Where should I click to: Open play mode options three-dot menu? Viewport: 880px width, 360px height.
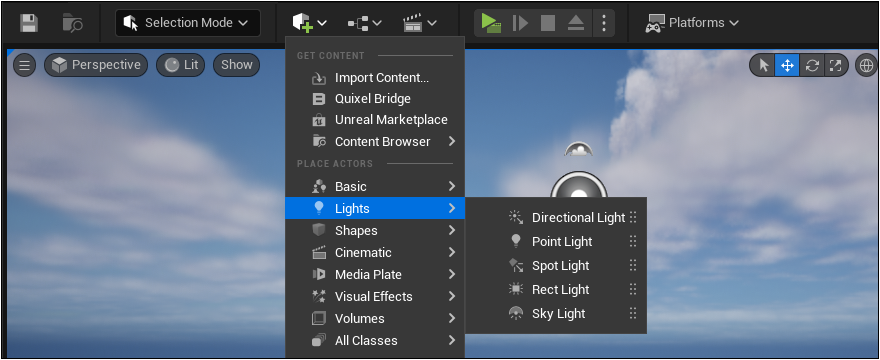(x=603, y=23)
